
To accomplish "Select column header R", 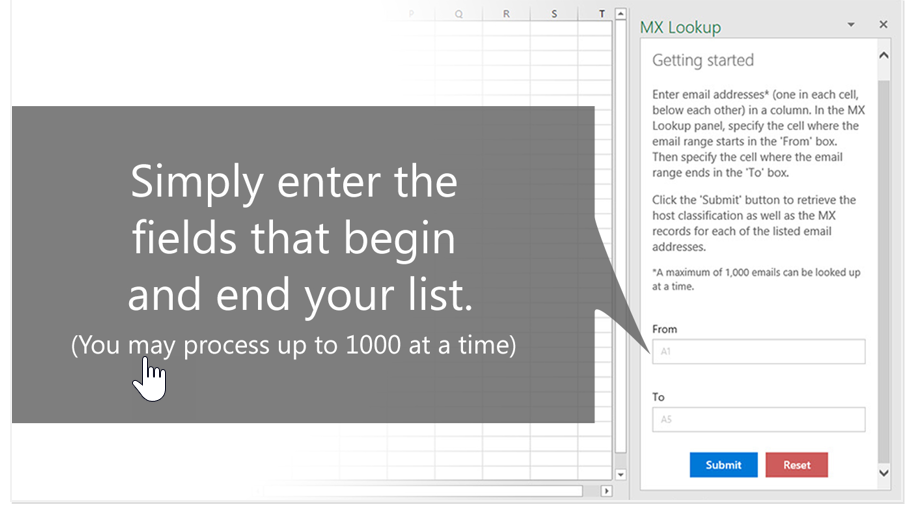I will point(506,14).
